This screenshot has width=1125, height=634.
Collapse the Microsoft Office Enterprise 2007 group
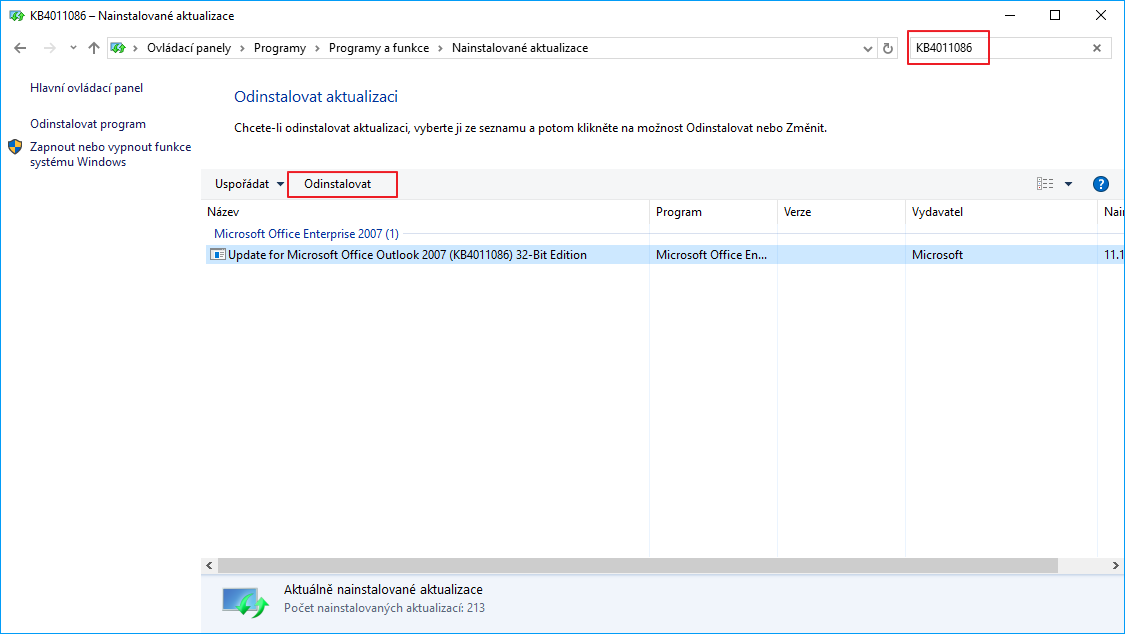pyautogui.click(x=306, y=234)
